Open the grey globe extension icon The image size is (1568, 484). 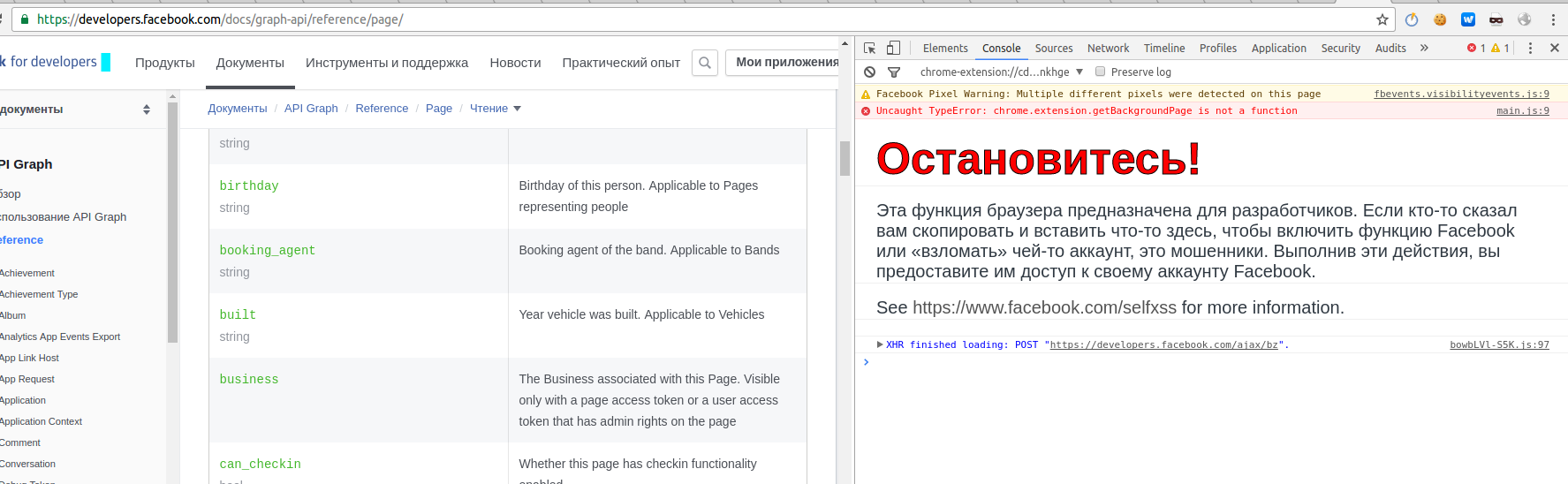pyautogui.click(x=1525, y=19)
